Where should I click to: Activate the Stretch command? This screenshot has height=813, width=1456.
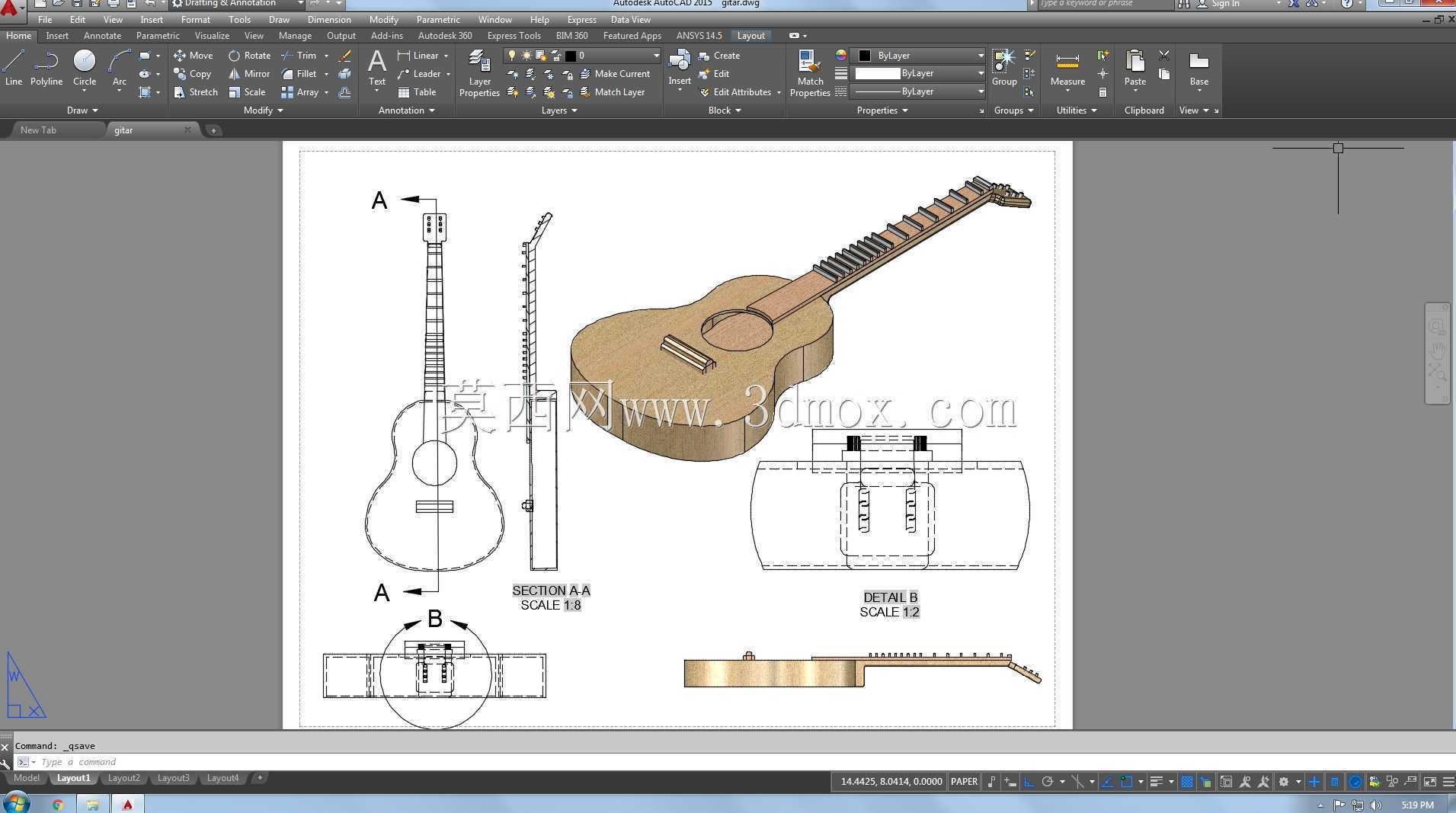click(x=195, y=92)
